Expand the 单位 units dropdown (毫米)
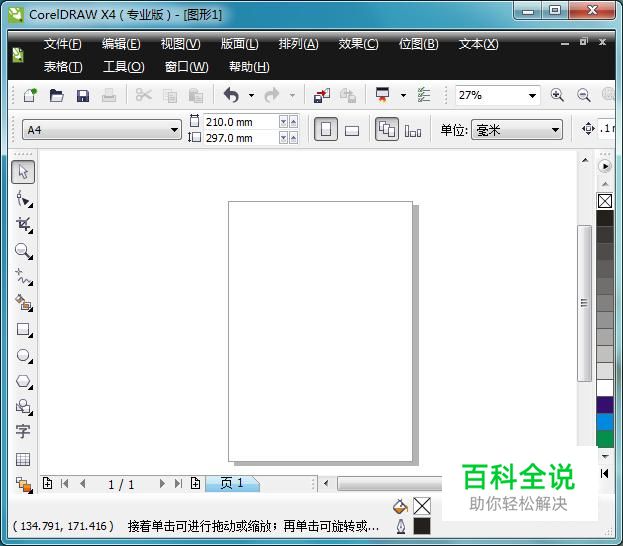The image size is (623, 546). click(555, 130)
